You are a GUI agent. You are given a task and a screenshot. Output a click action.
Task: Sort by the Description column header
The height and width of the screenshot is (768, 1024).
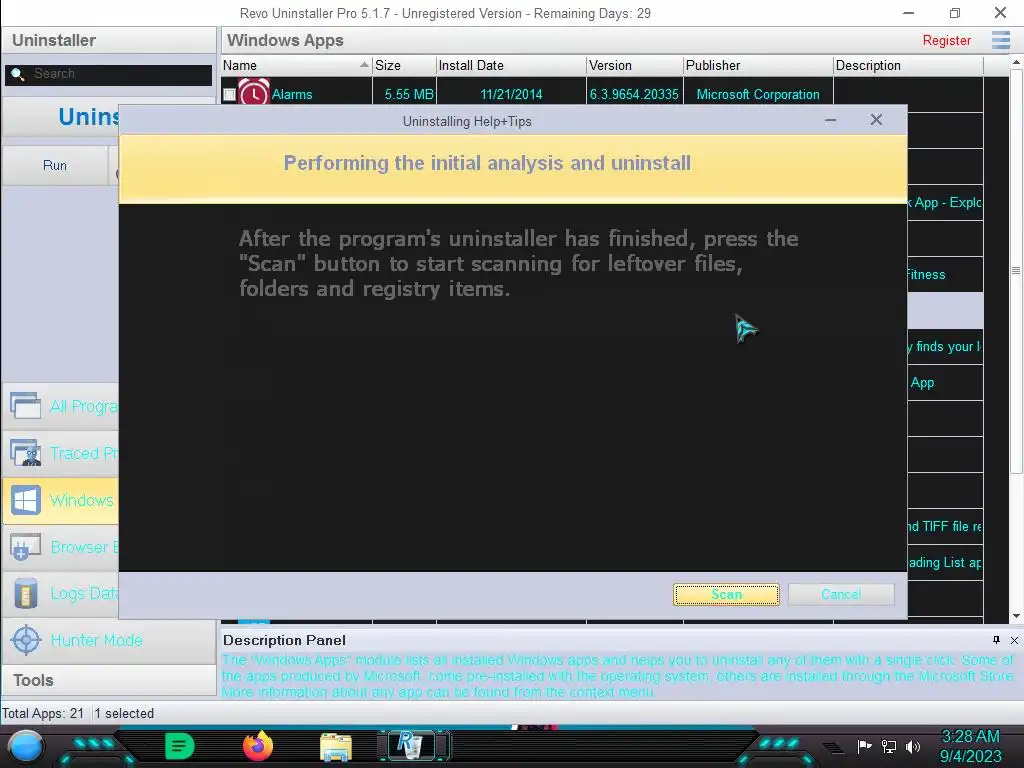pos(908,65)
